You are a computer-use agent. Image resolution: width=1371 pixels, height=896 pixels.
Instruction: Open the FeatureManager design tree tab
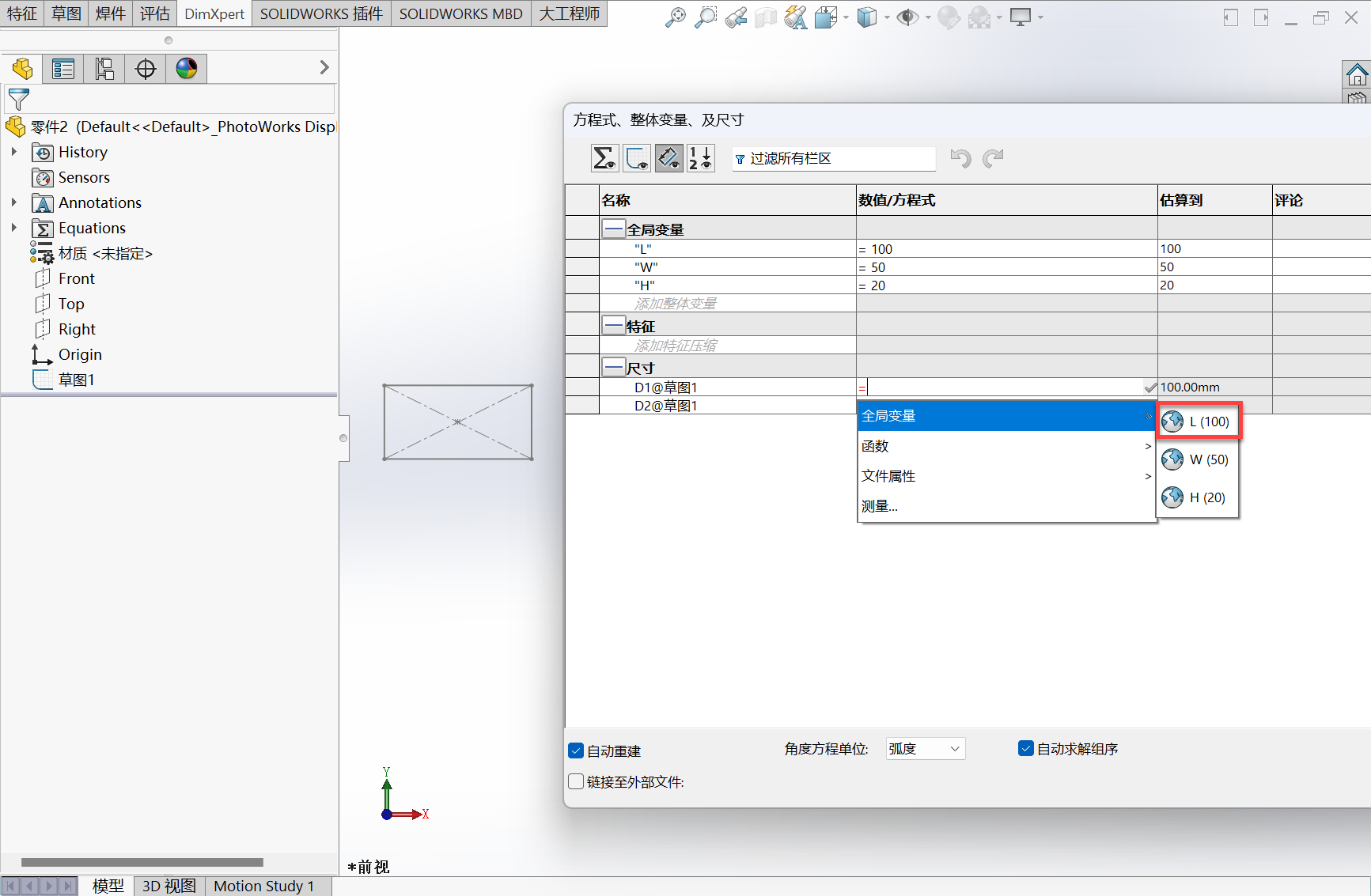point(22,69)
